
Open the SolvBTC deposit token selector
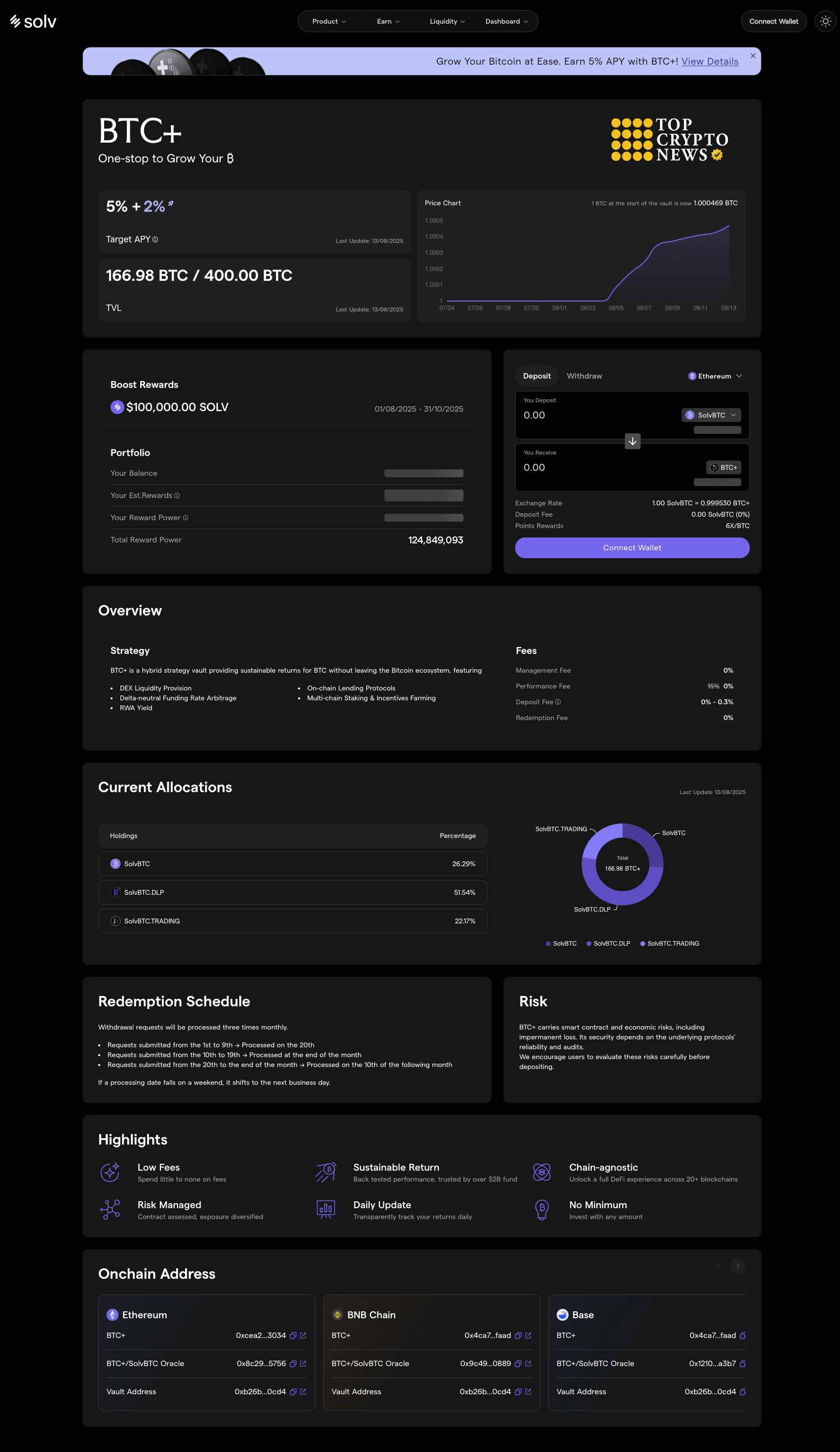tap(711, 416)
